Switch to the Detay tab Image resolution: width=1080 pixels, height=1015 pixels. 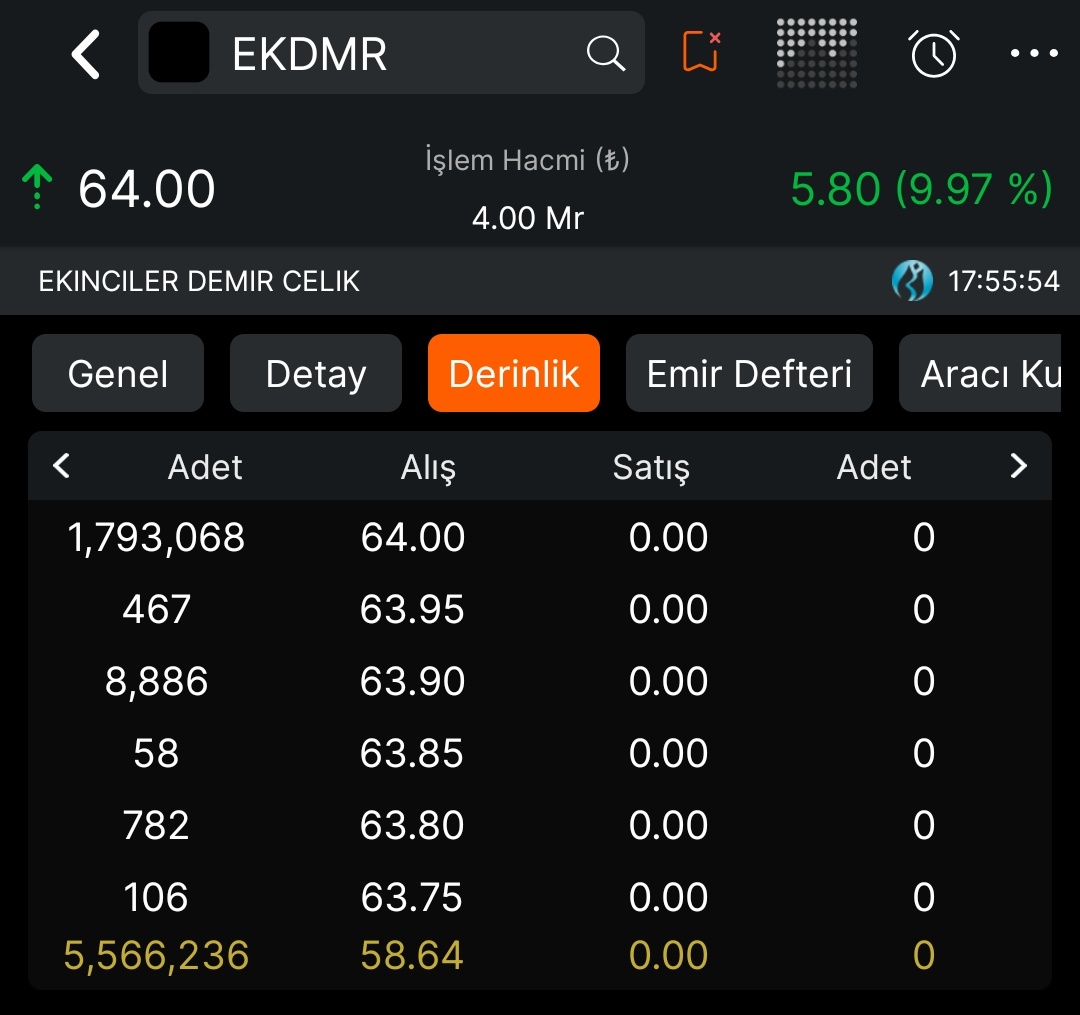click(316, 373)
